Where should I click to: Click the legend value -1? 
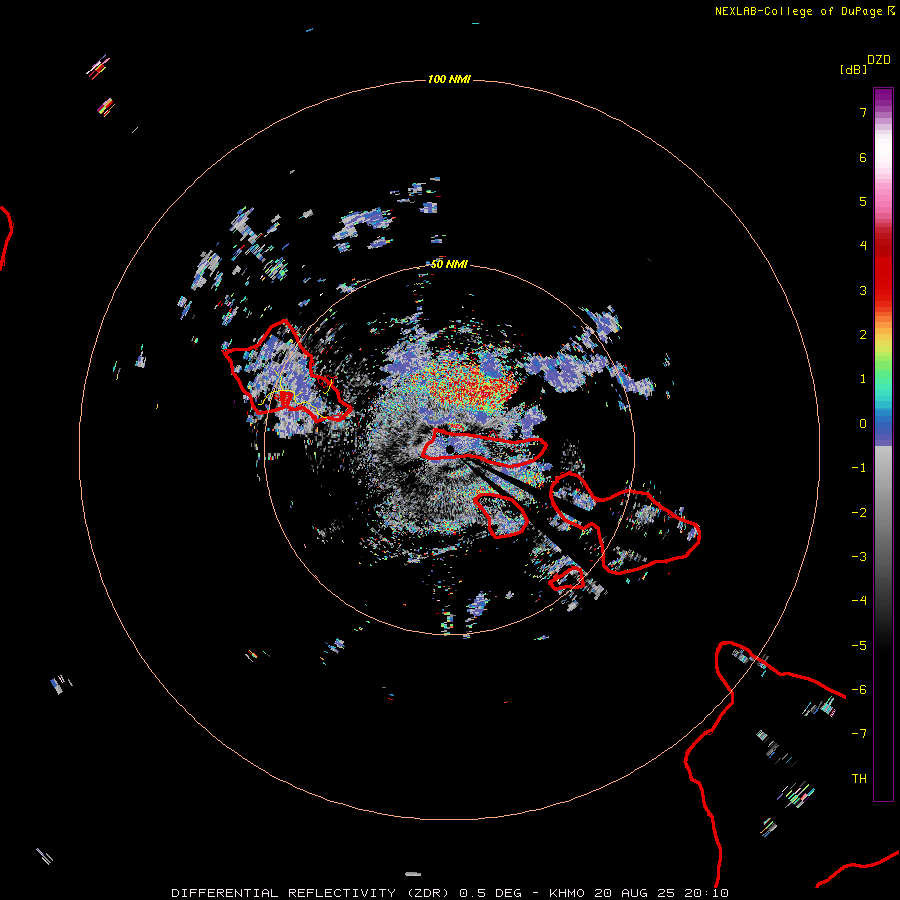(859, 468)
